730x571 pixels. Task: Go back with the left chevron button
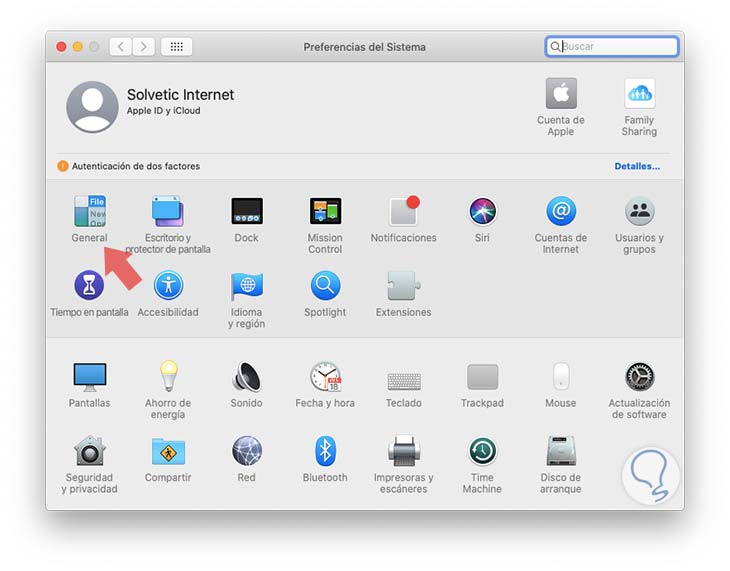point(121,47)
